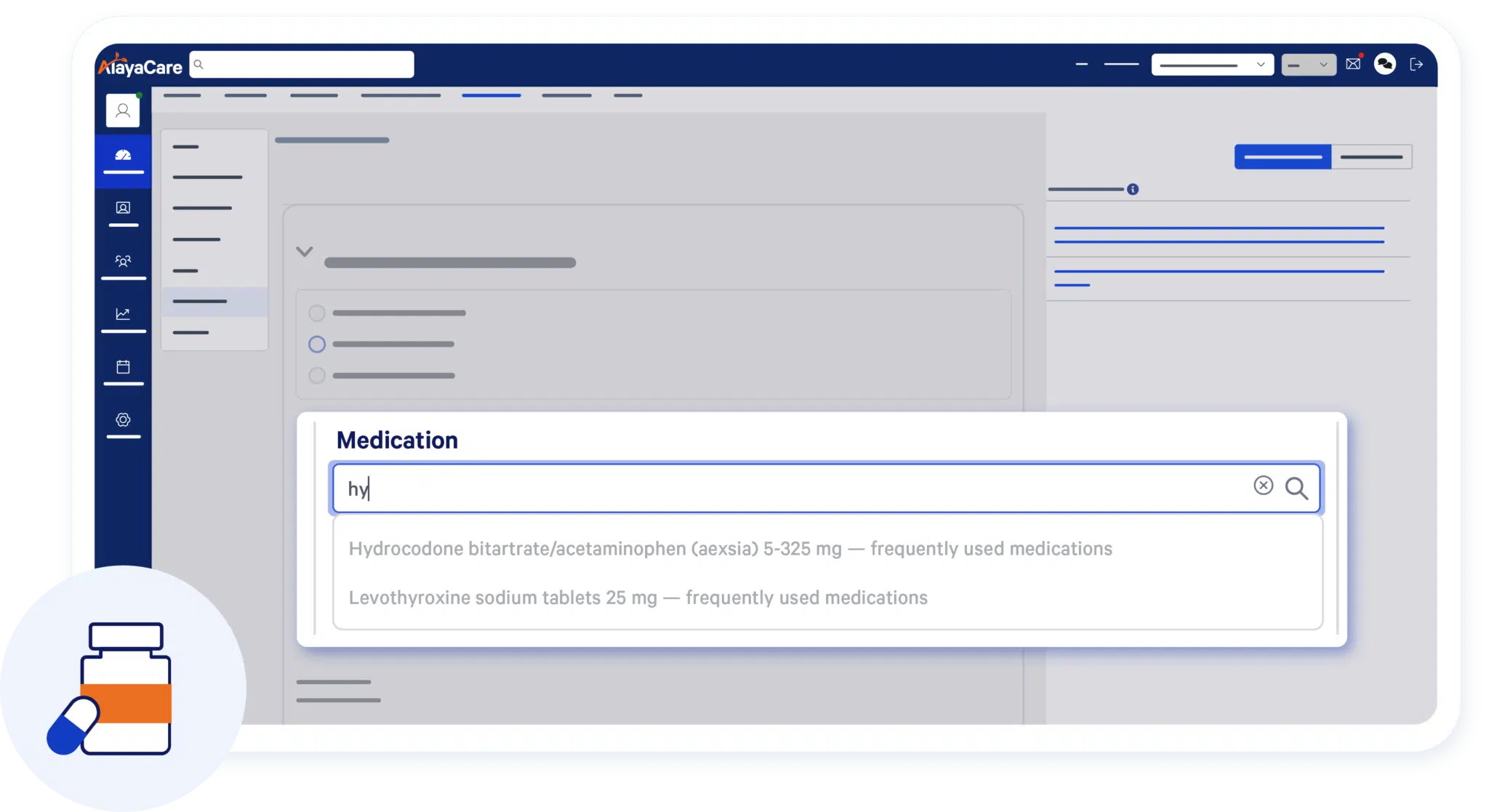Image resolution: width=1489 pixels, height=812 pixels.
Task: Switch to the active blue navigation tab
Action: pos(491,95)
